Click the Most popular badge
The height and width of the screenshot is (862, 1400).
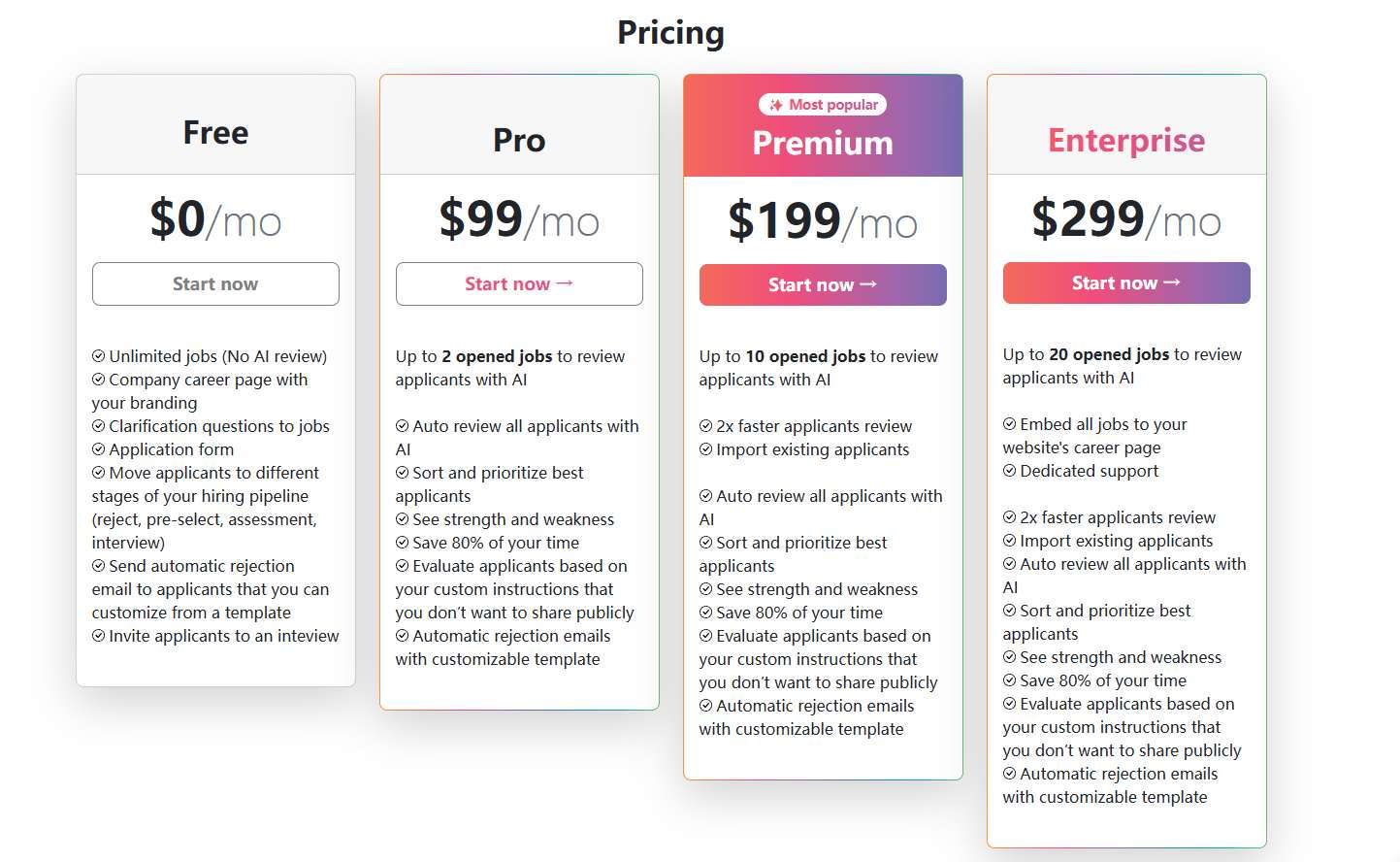click(823, 105)
